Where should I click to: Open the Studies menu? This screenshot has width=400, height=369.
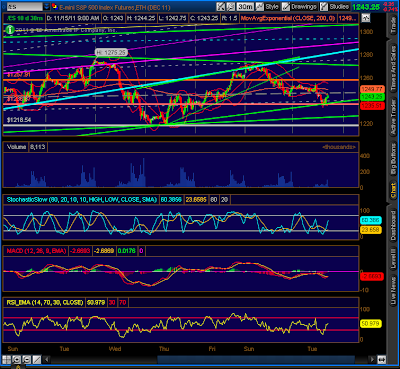click(x=335, y=6)
